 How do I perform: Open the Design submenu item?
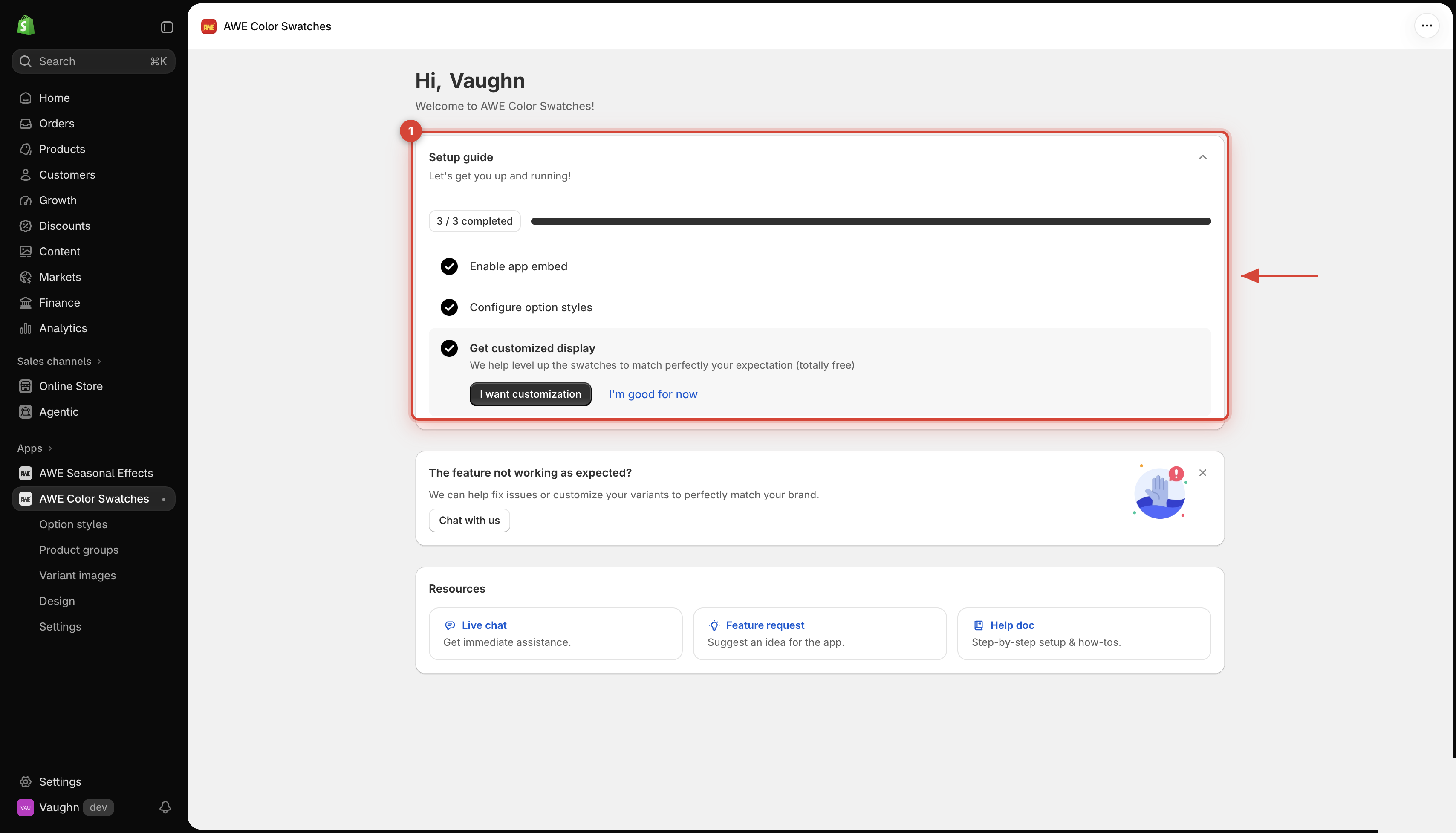[57, 601]
